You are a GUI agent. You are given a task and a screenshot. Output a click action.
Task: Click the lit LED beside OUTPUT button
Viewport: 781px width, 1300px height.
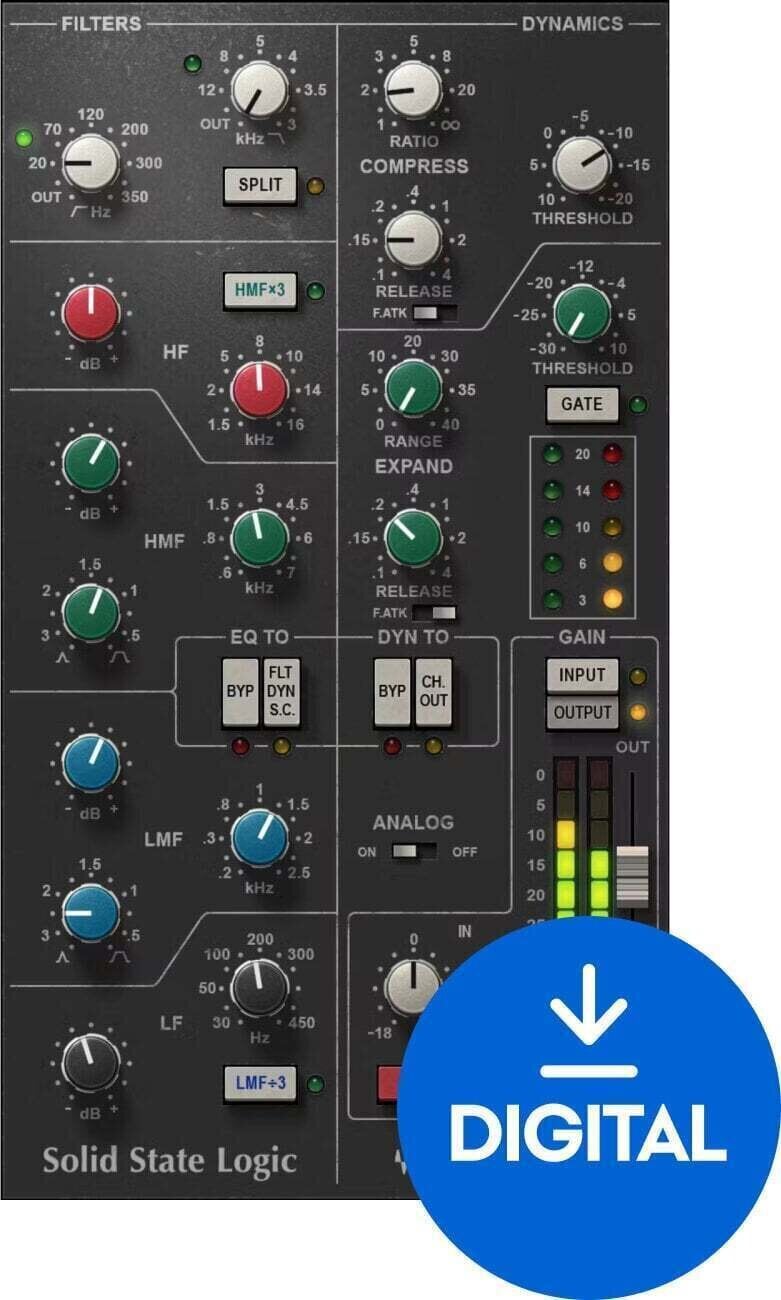click(x=640, y=713)
